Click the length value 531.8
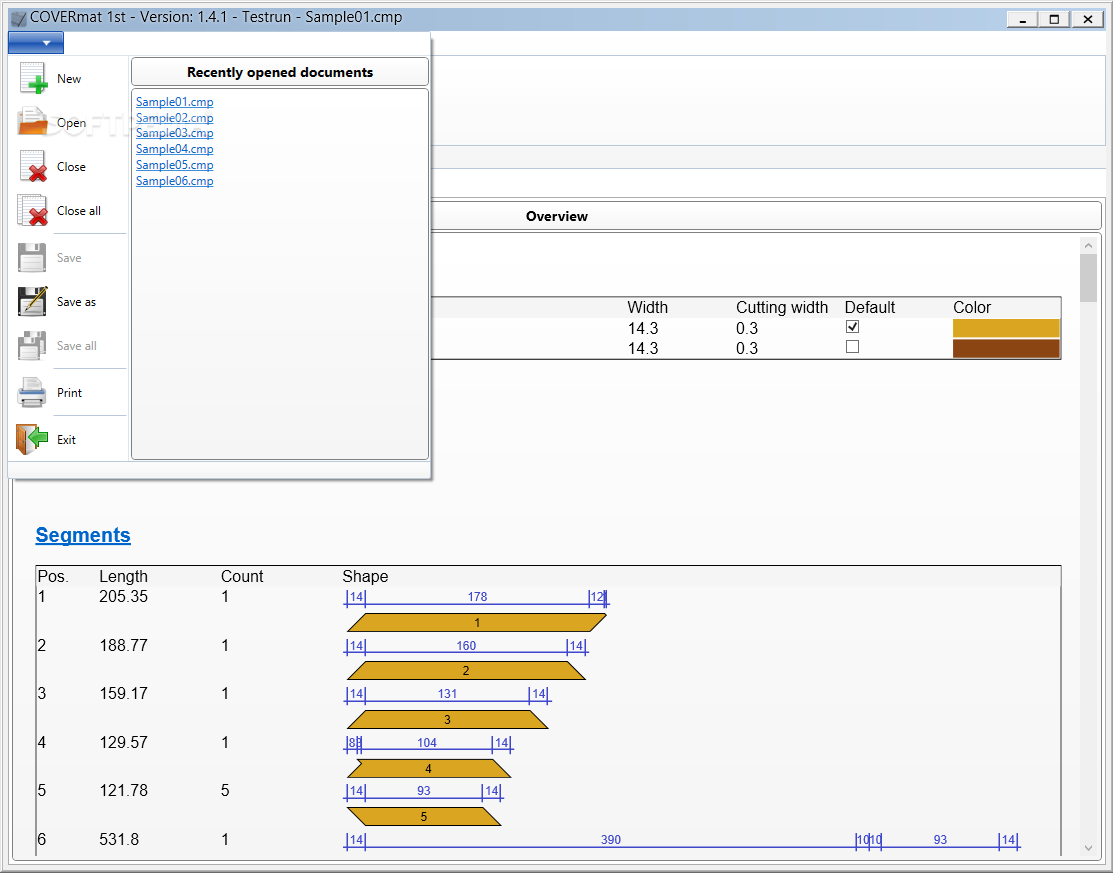The height and width of the screenshot is (873, 1113). [119, 840]
